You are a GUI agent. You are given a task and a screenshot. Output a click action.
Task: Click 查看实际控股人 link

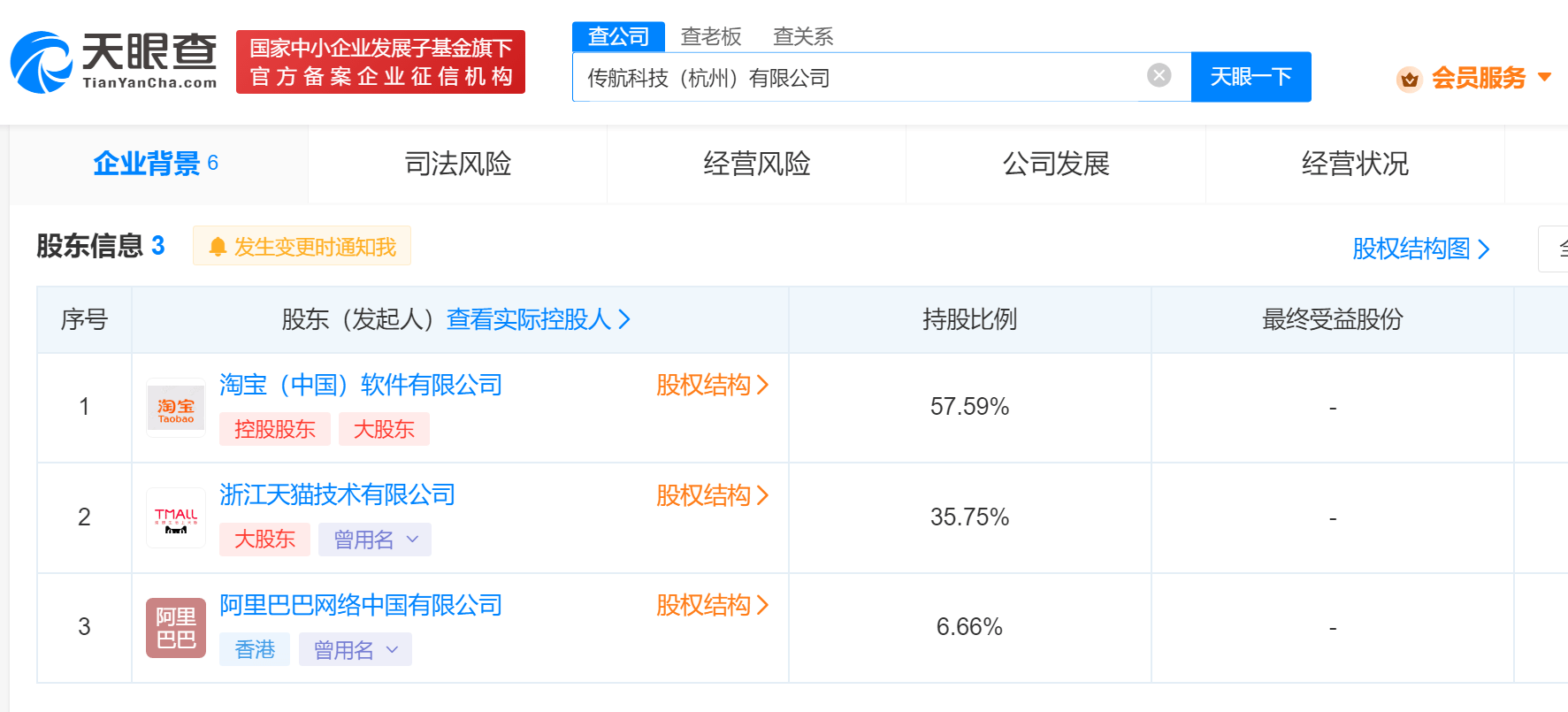(x=538, y=319)
